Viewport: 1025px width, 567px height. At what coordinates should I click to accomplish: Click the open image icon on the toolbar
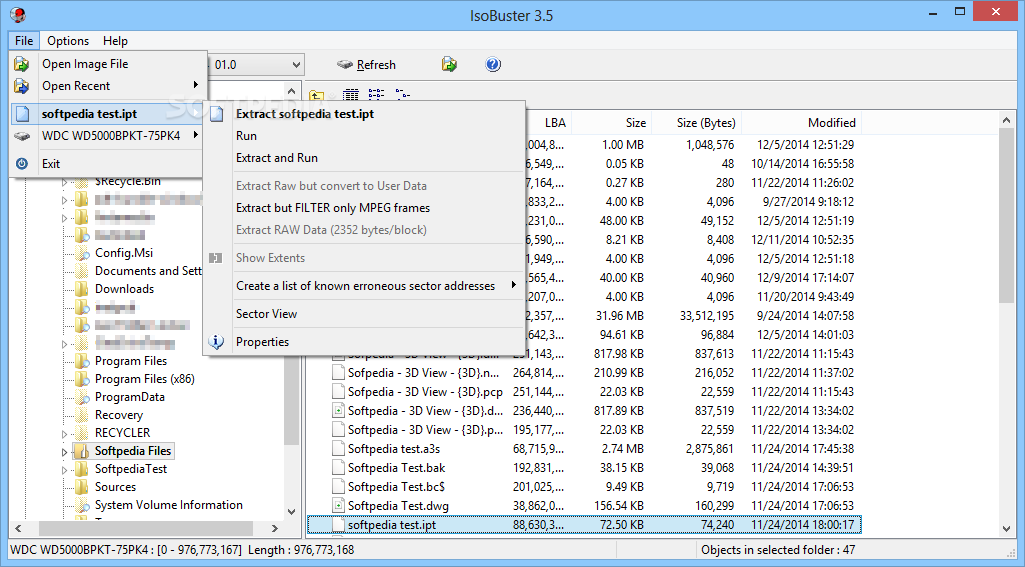click(449, 64)
